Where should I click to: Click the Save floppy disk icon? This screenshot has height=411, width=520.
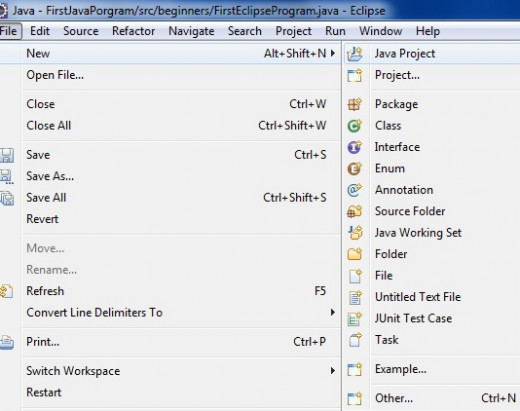coord(7,155)
